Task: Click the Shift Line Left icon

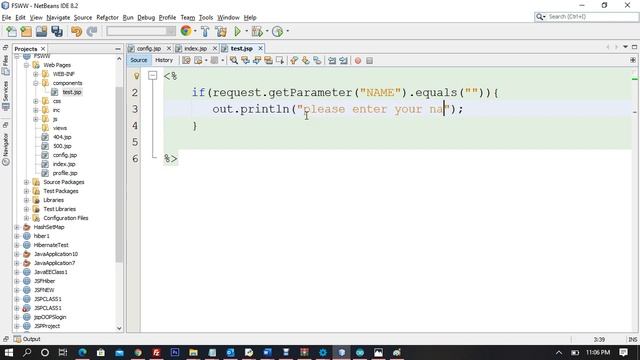Action: (x=332, y=60)
